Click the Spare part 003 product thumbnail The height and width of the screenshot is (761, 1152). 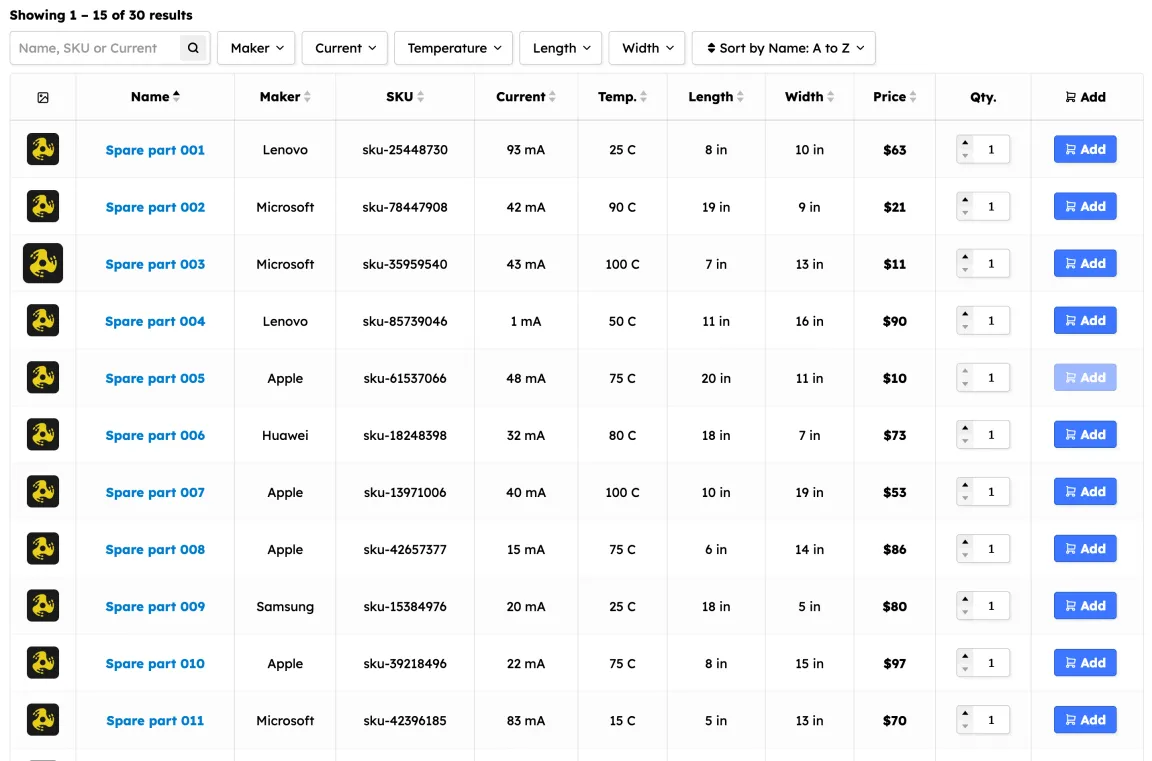(x=43, y=264)
